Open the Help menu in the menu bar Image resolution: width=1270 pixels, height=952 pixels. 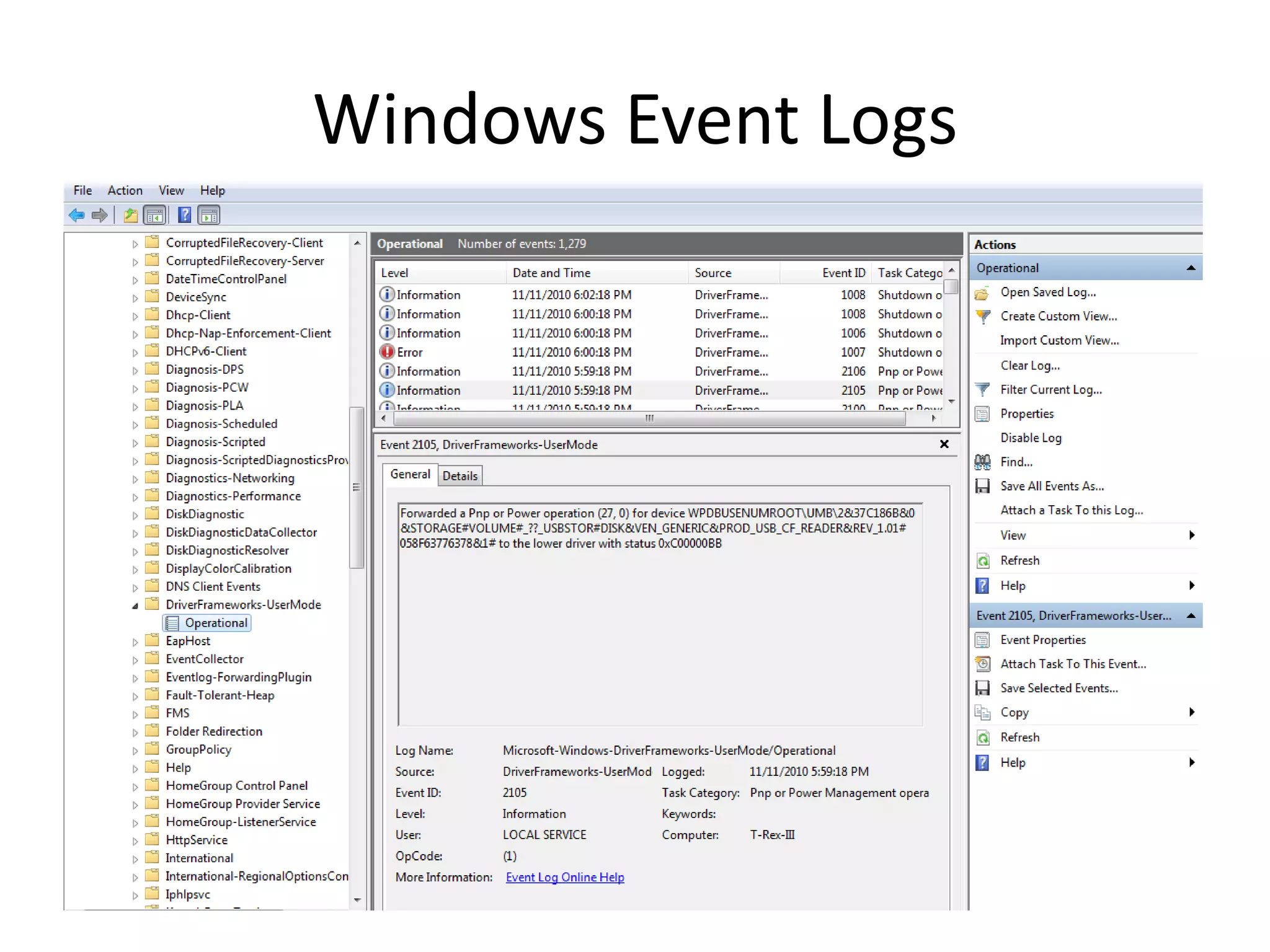coord(213,191)
